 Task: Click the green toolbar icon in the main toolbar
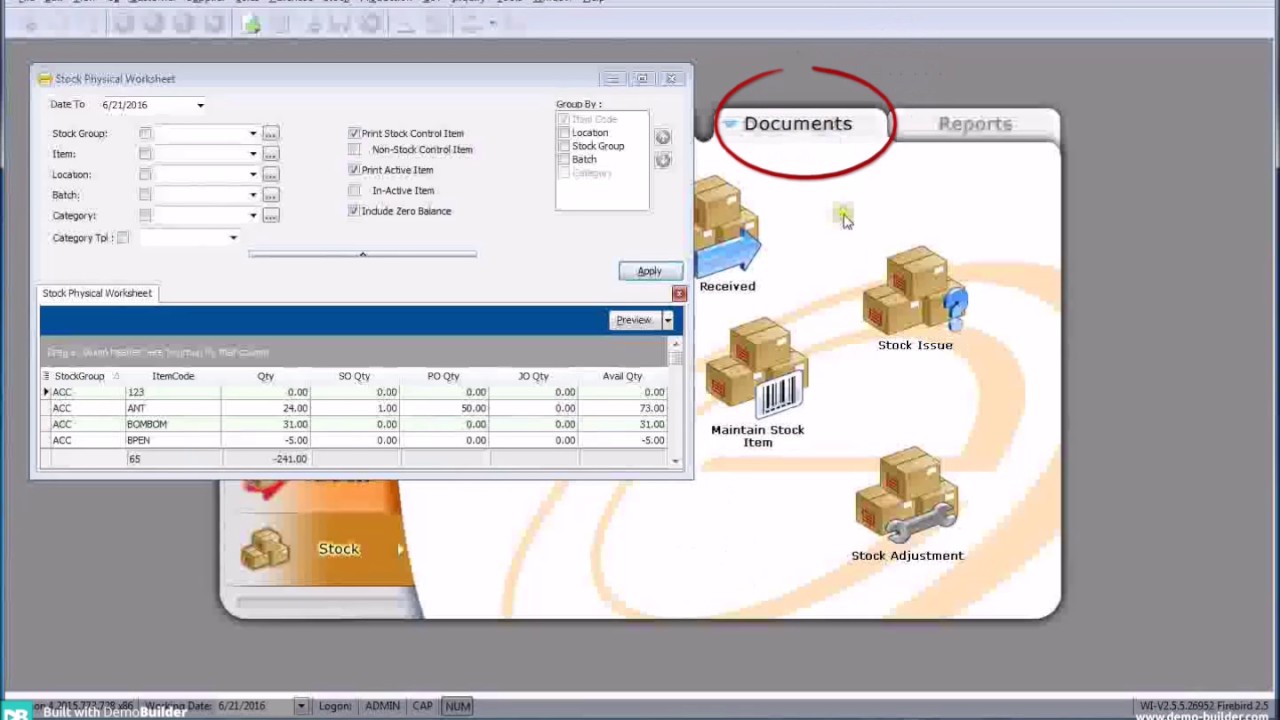pyautogui.click(x=251, y=25)
